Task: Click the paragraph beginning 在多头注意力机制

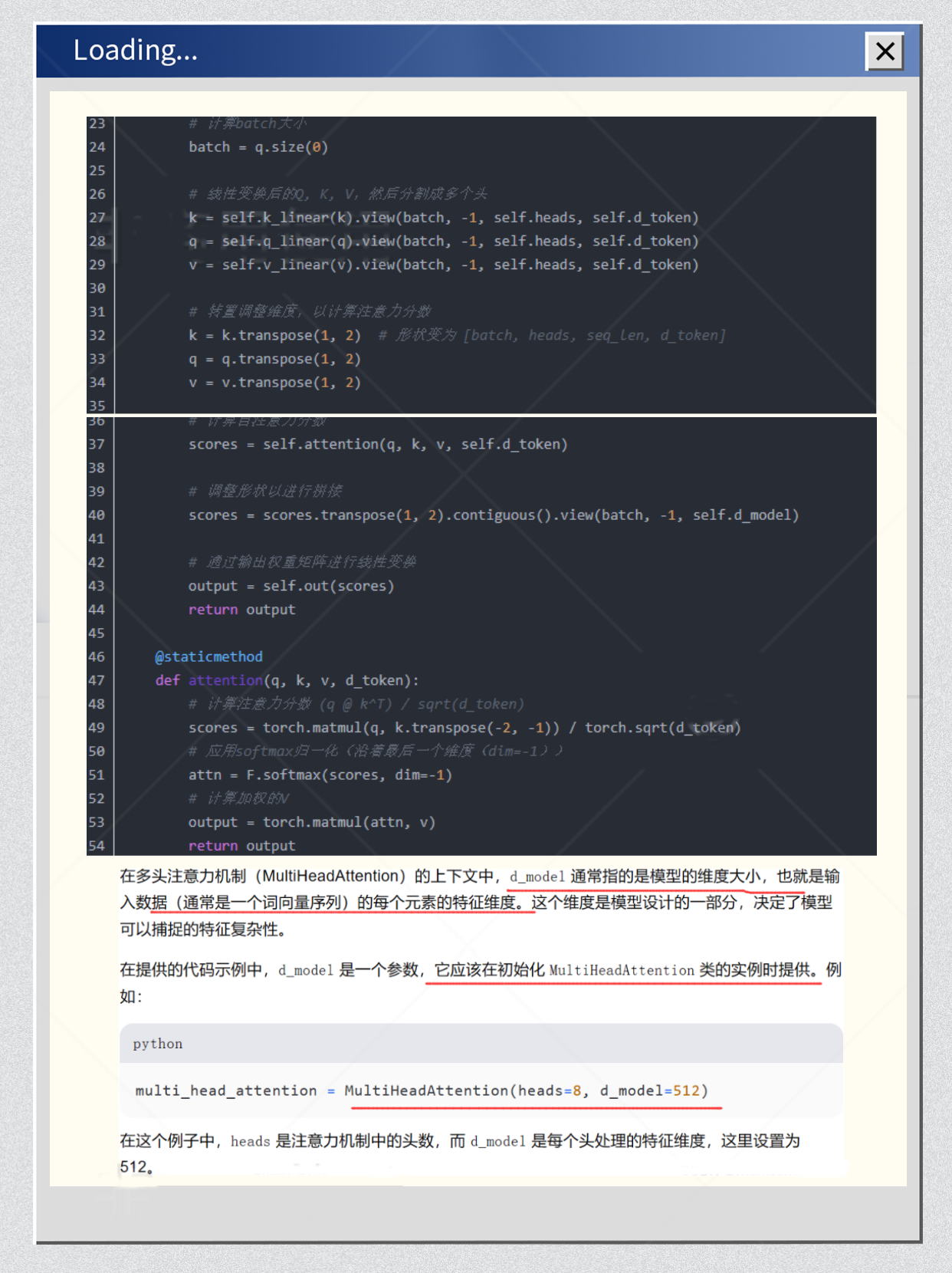Action: coord(481,903)
